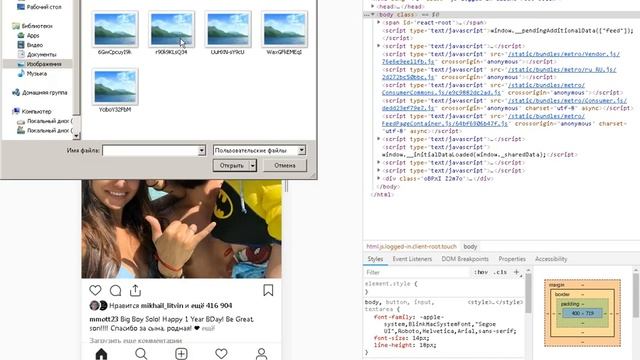Like the post with the heart icon
Viewport: 640px width, 360px height.
coord(95,290)
